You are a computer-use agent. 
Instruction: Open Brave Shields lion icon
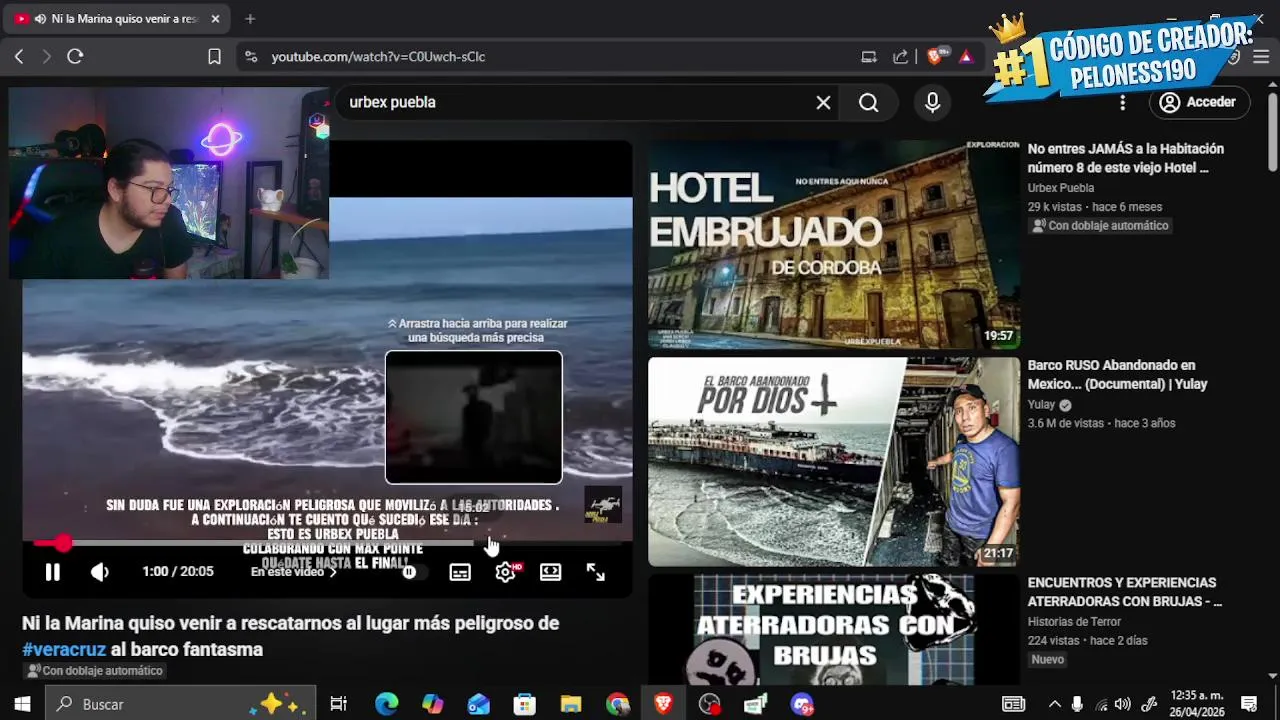935,57
